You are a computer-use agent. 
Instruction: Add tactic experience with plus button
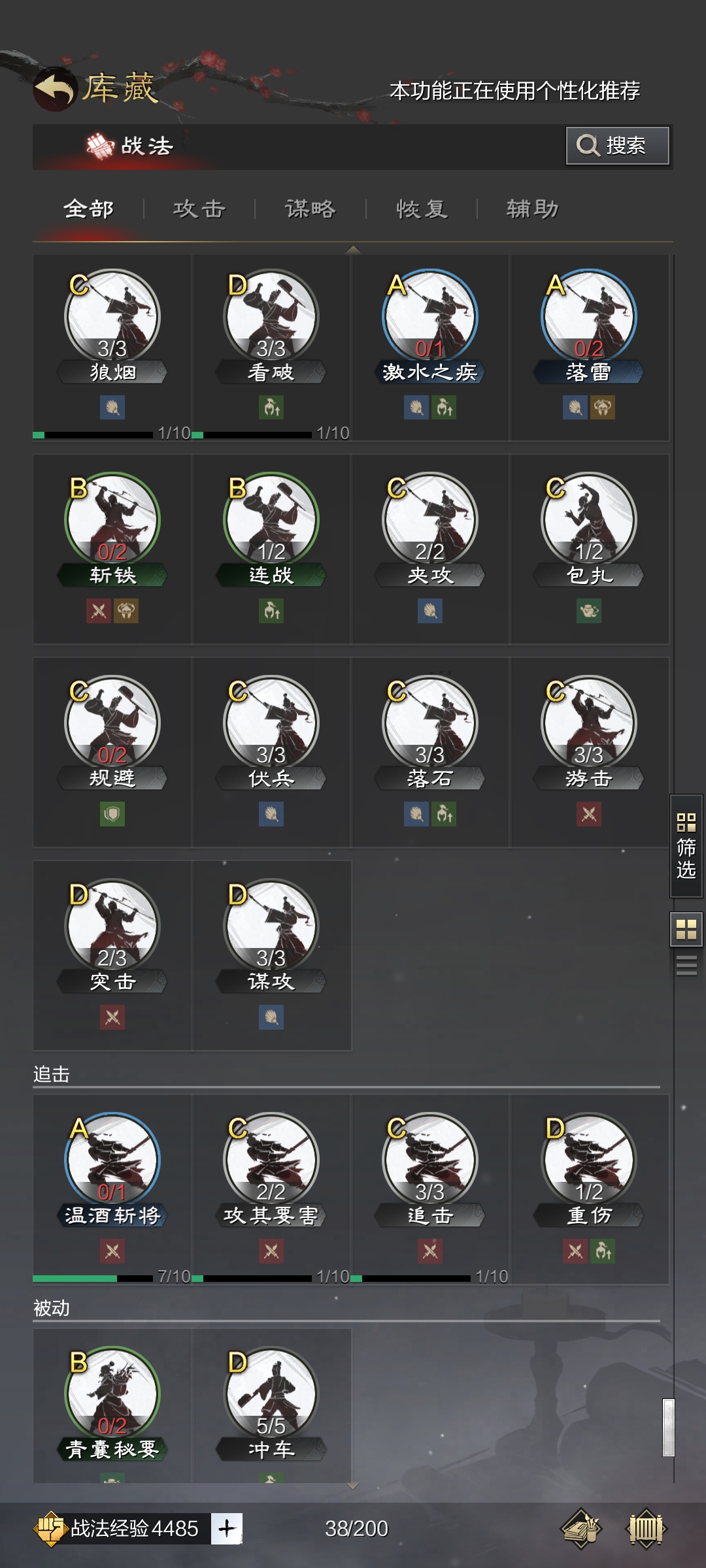227,1529
